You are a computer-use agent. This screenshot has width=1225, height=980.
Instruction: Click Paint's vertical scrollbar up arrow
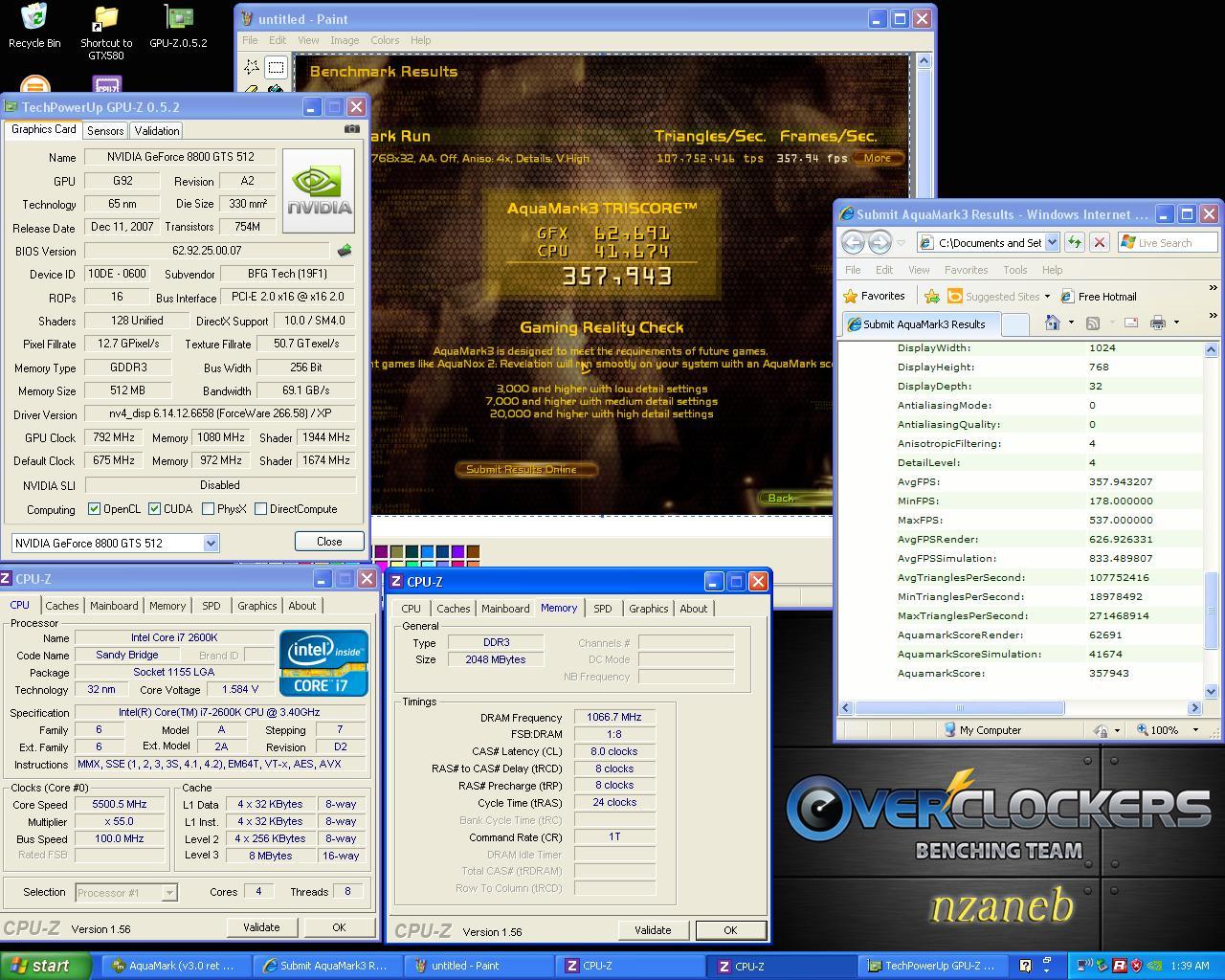pos(924,61)
